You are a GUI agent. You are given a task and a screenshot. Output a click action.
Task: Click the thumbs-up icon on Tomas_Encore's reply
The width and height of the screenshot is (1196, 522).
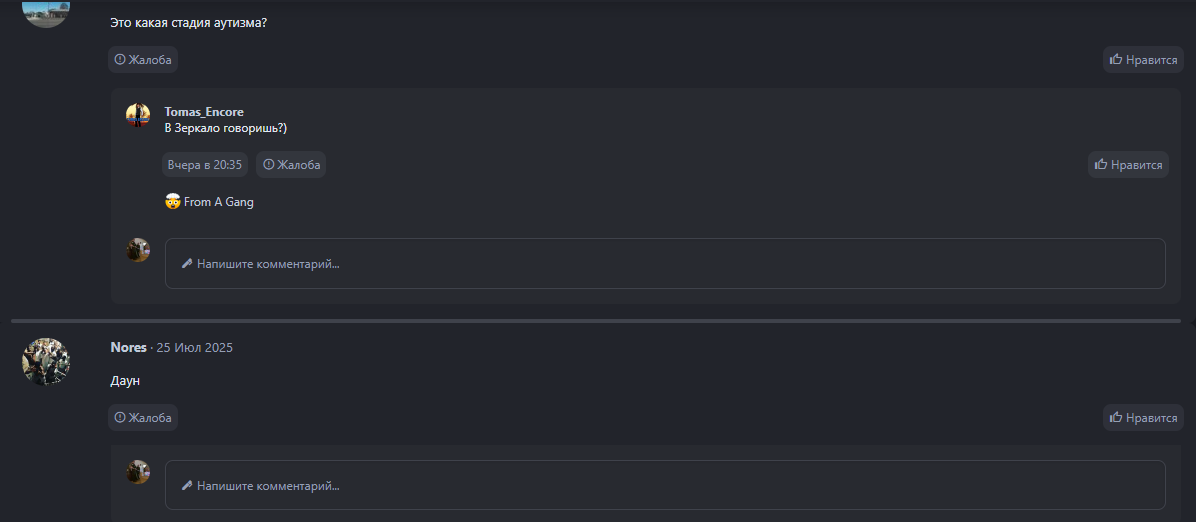point(1101,165)
